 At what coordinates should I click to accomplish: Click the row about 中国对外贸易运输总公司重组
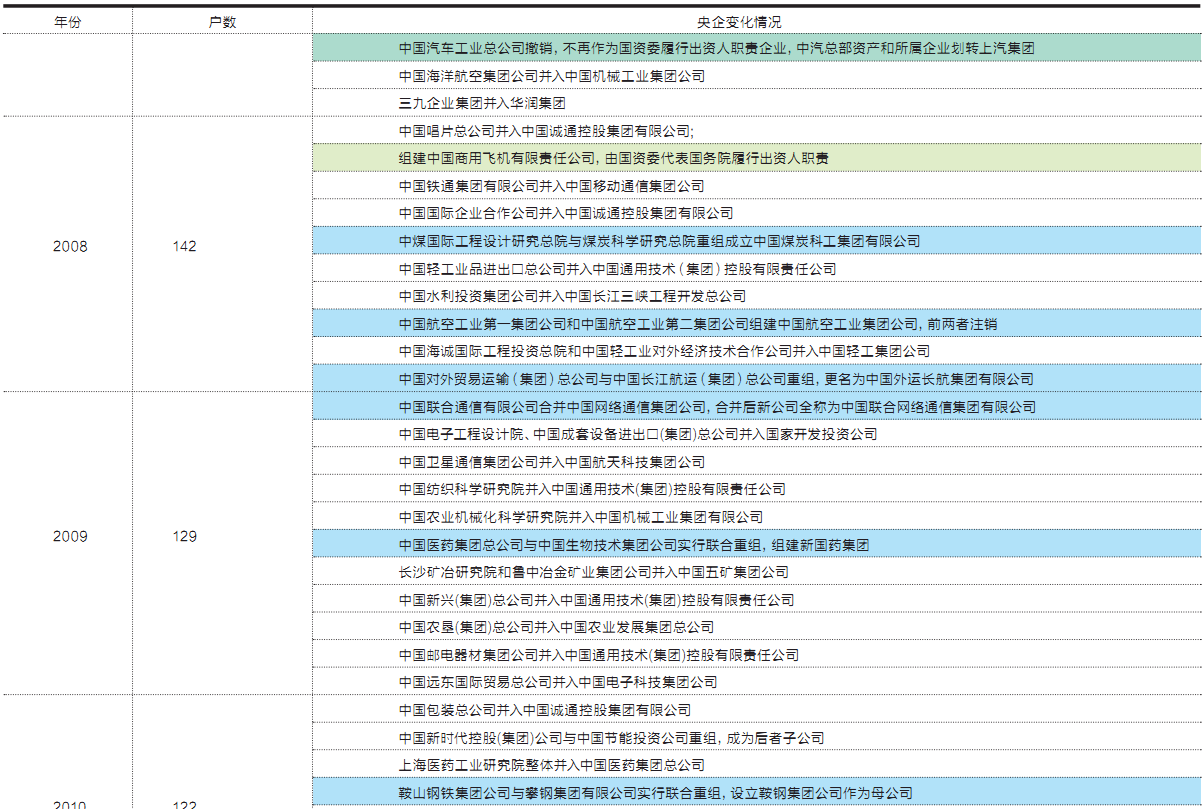click(x=756, y=378)
